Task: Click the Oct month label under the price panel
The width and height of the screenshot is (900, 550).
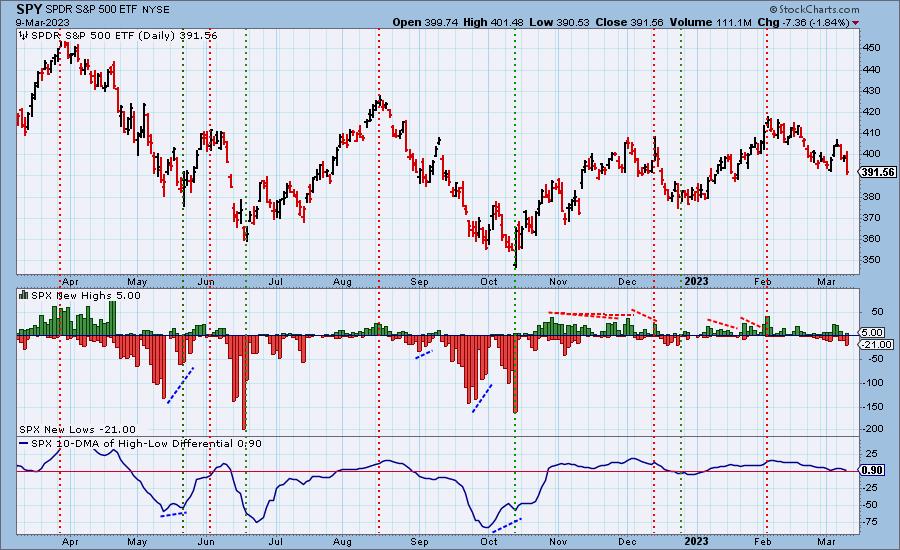Action: 489,282
